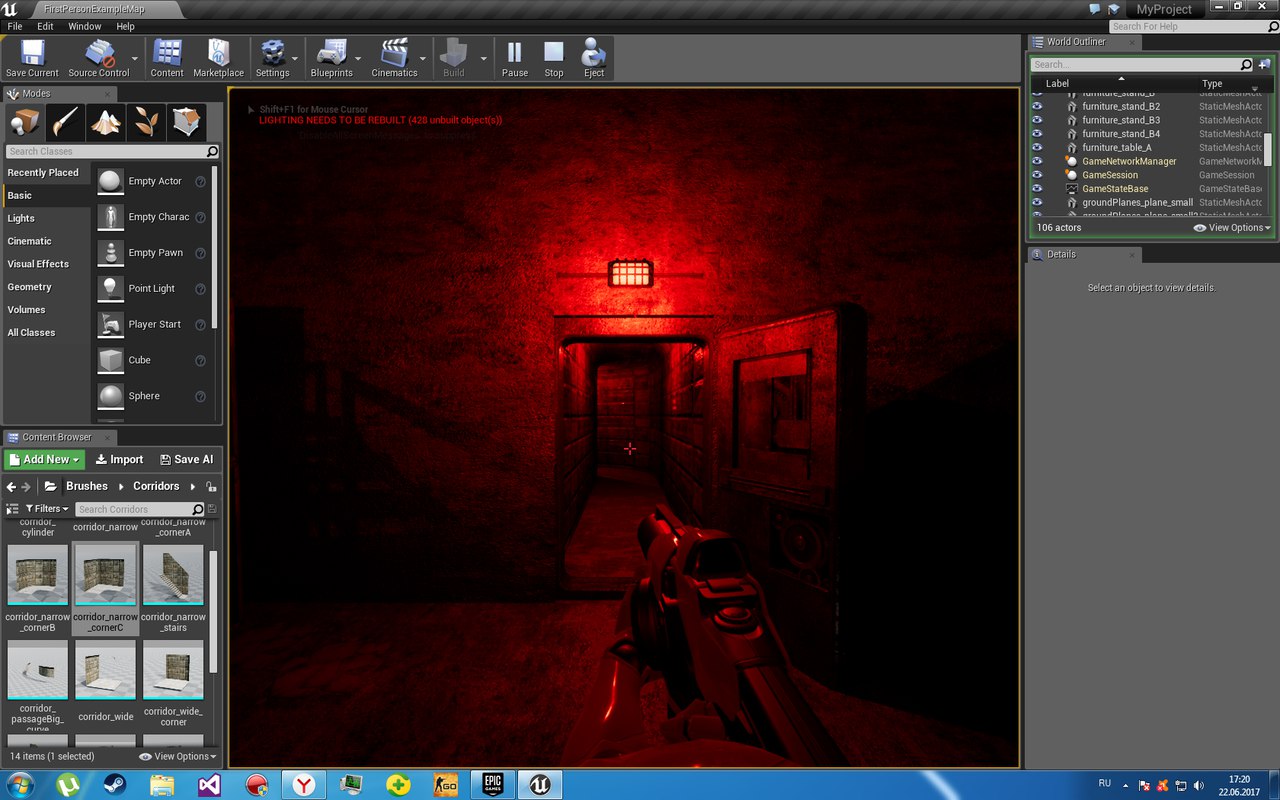
Task: Pick the Cube icon in the class list
Action: click(x=110, y=360)
